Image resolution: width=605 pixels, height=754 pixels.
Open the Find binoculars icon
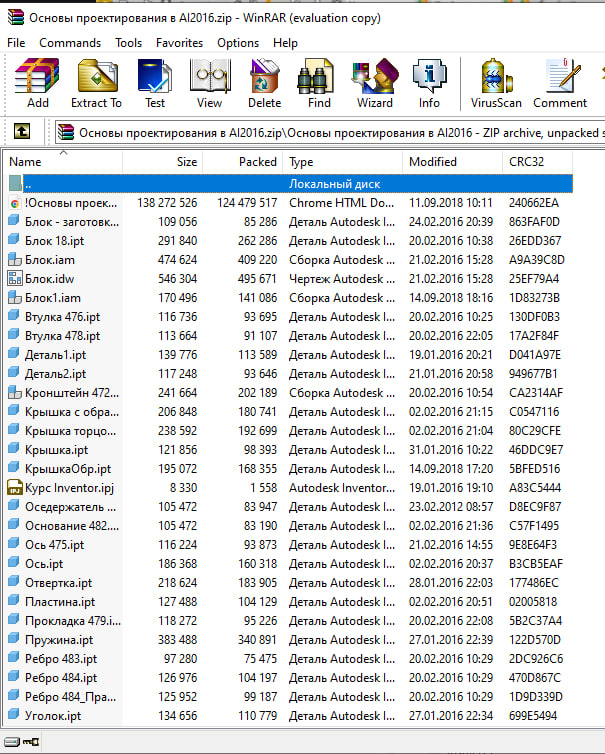tap(316, 76)
